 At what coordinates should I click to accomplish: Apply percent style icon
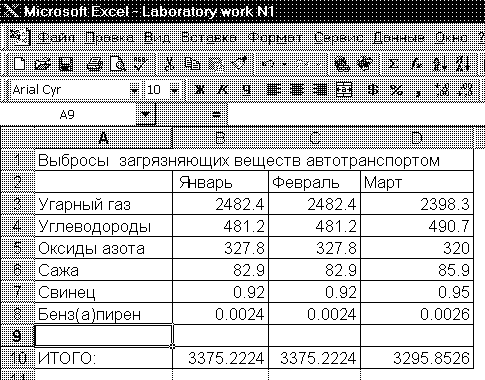click(x=396, y=90)
